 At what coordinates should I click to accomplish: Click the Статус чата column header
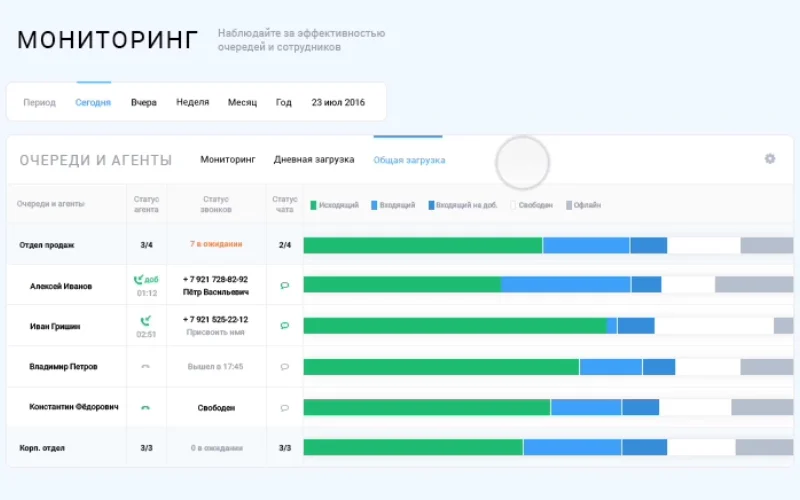point(285,204)
